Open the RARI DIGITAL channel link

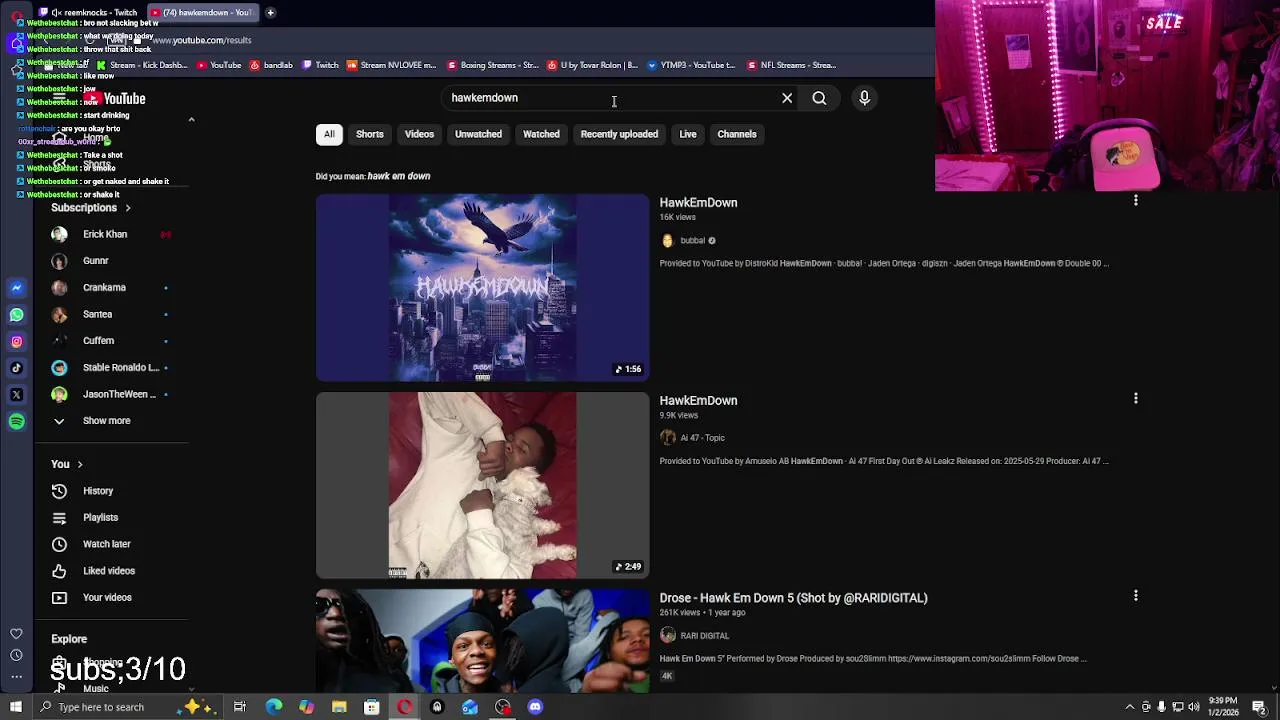point(704,636)
